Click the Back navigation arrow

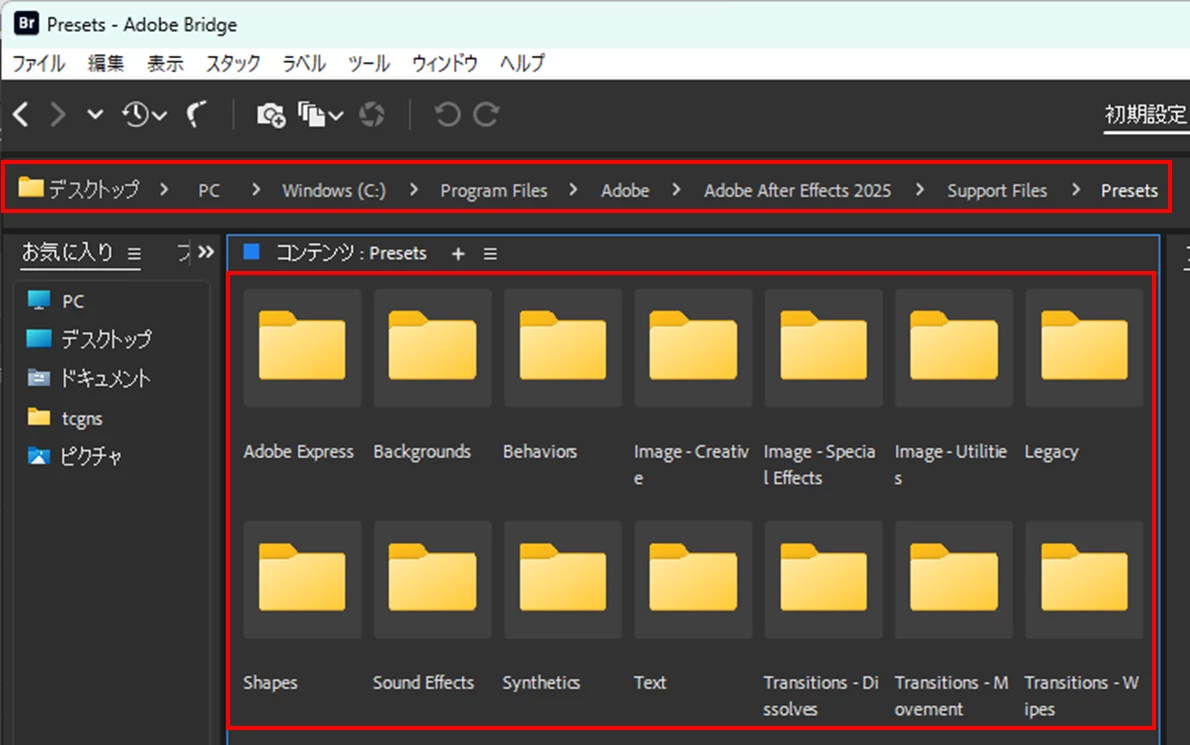tap(21, 115)
